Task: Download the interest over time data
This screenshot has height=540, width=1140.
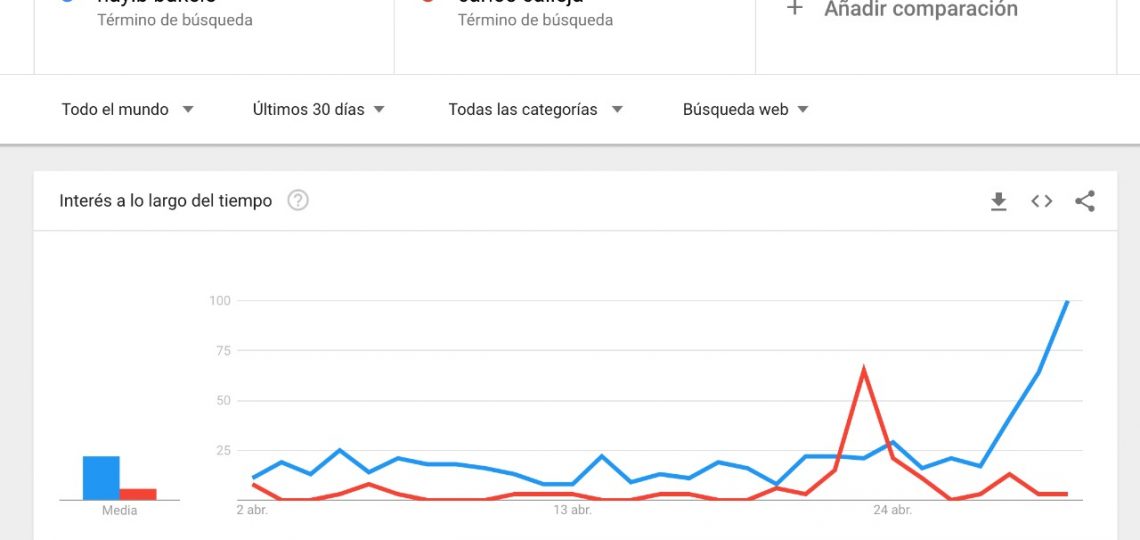Action: (x=999, y=201)
